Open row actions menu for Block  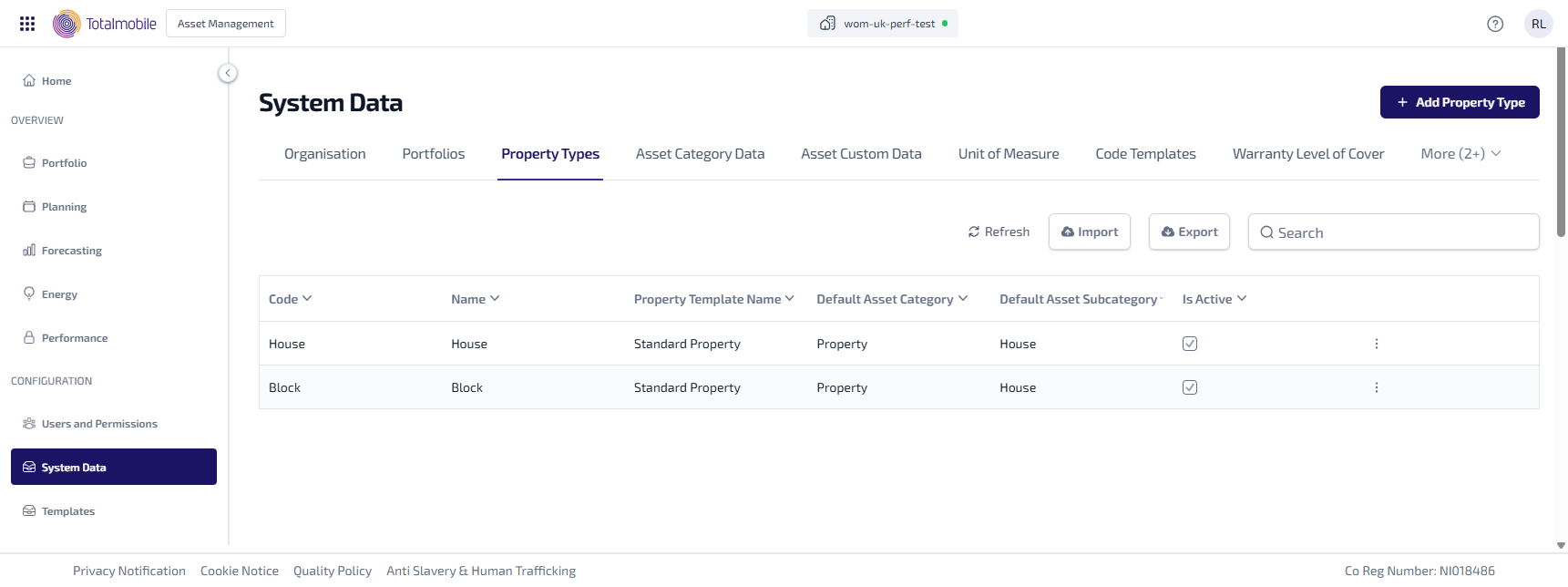coord(1376,387)
